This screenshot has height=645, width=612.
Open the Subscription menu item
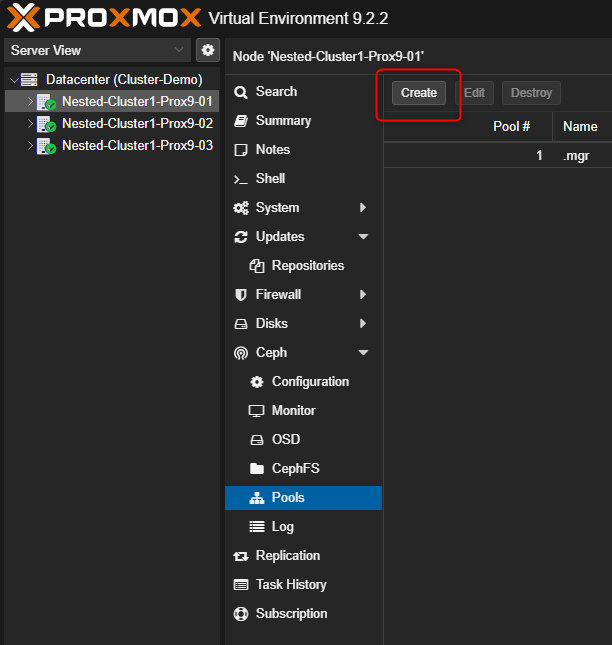[304, 614]
